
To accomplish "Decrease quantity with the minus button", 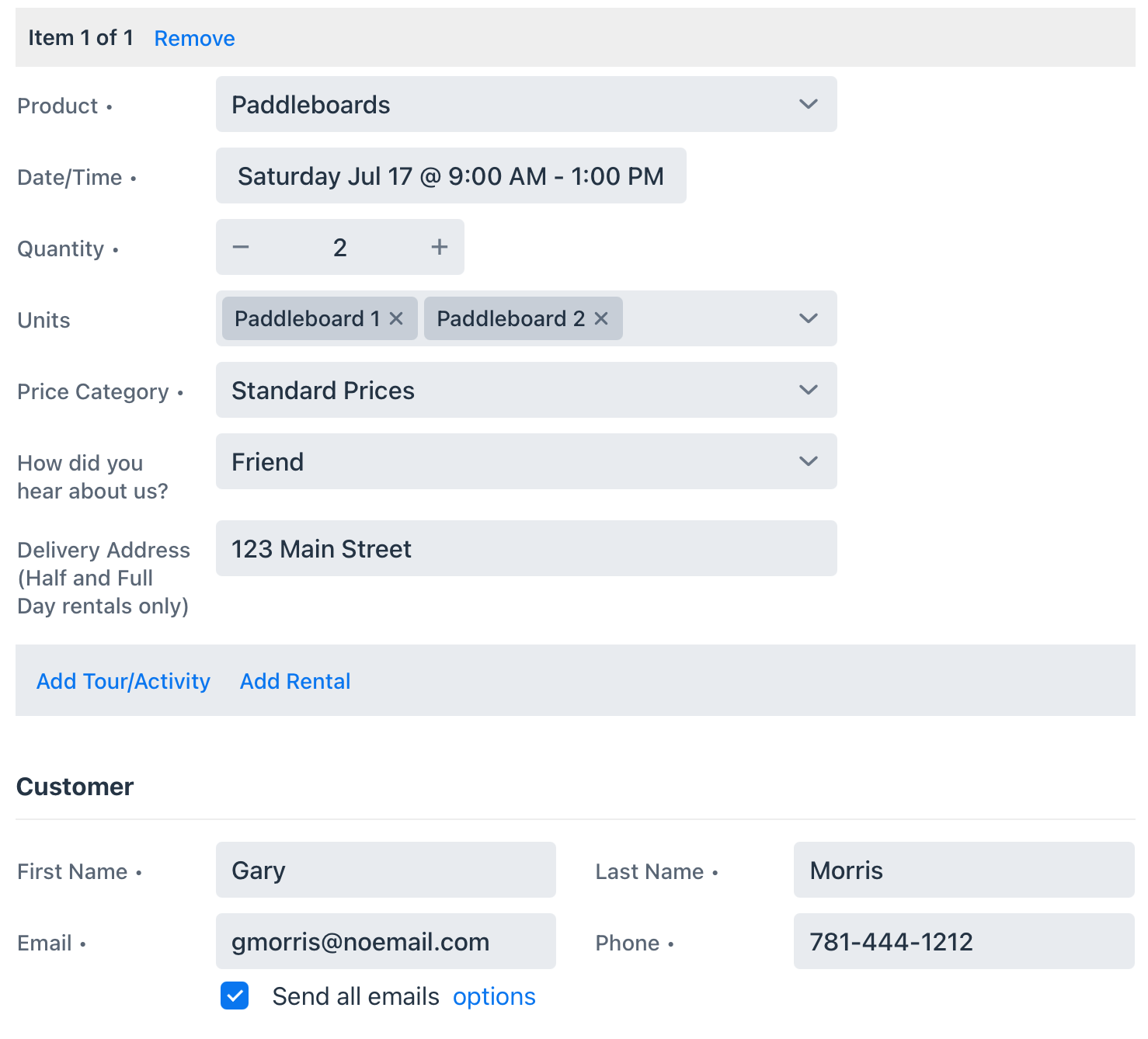I will coord(241,247).
